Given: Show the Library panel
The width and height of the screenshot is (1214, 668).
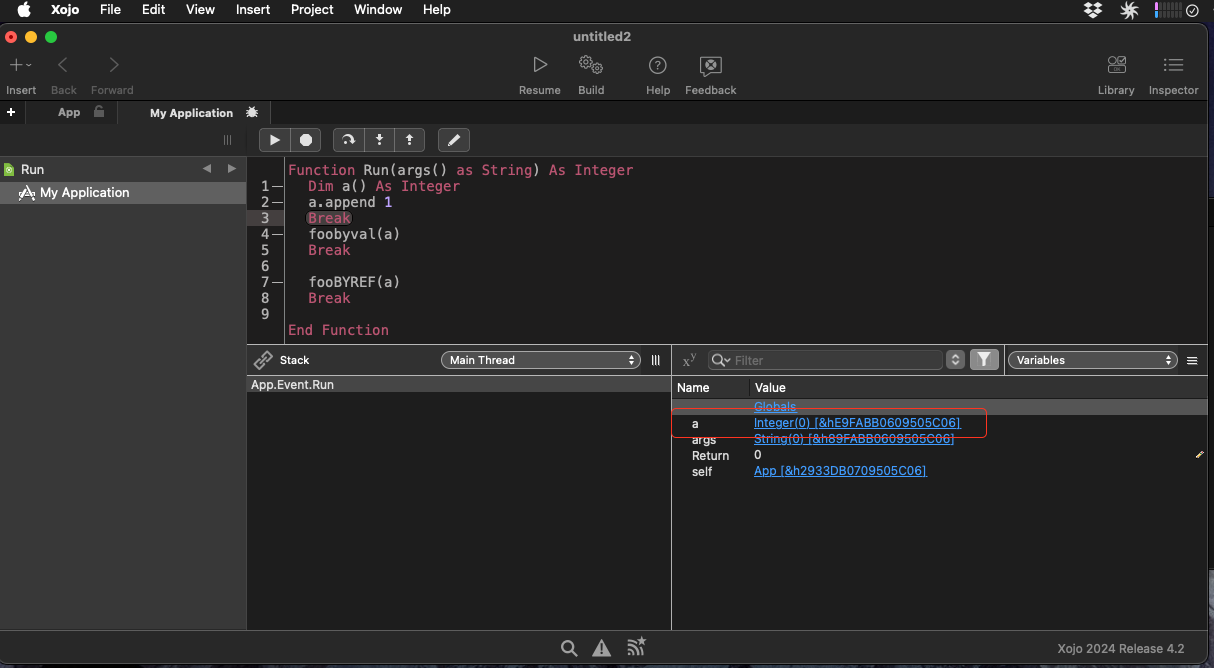Looking at the screenshot, I should coord(1116,66).
